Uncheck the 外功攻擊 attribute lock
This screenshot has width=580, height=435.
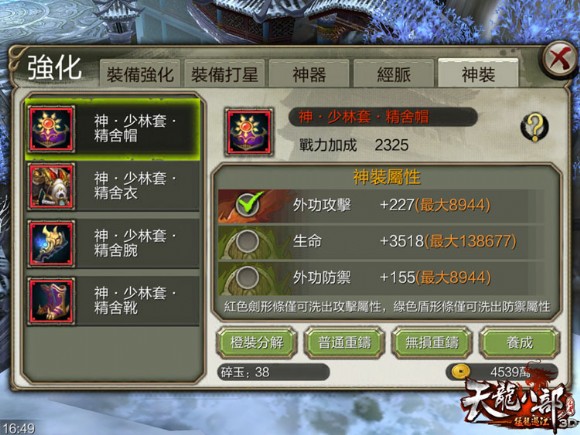247,205
